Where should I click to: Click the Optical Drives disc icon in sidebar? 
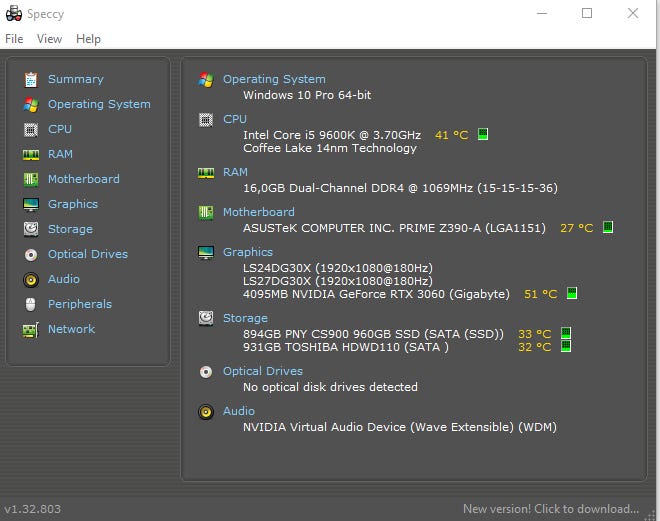pyautogui.click(x=31, y=255)
